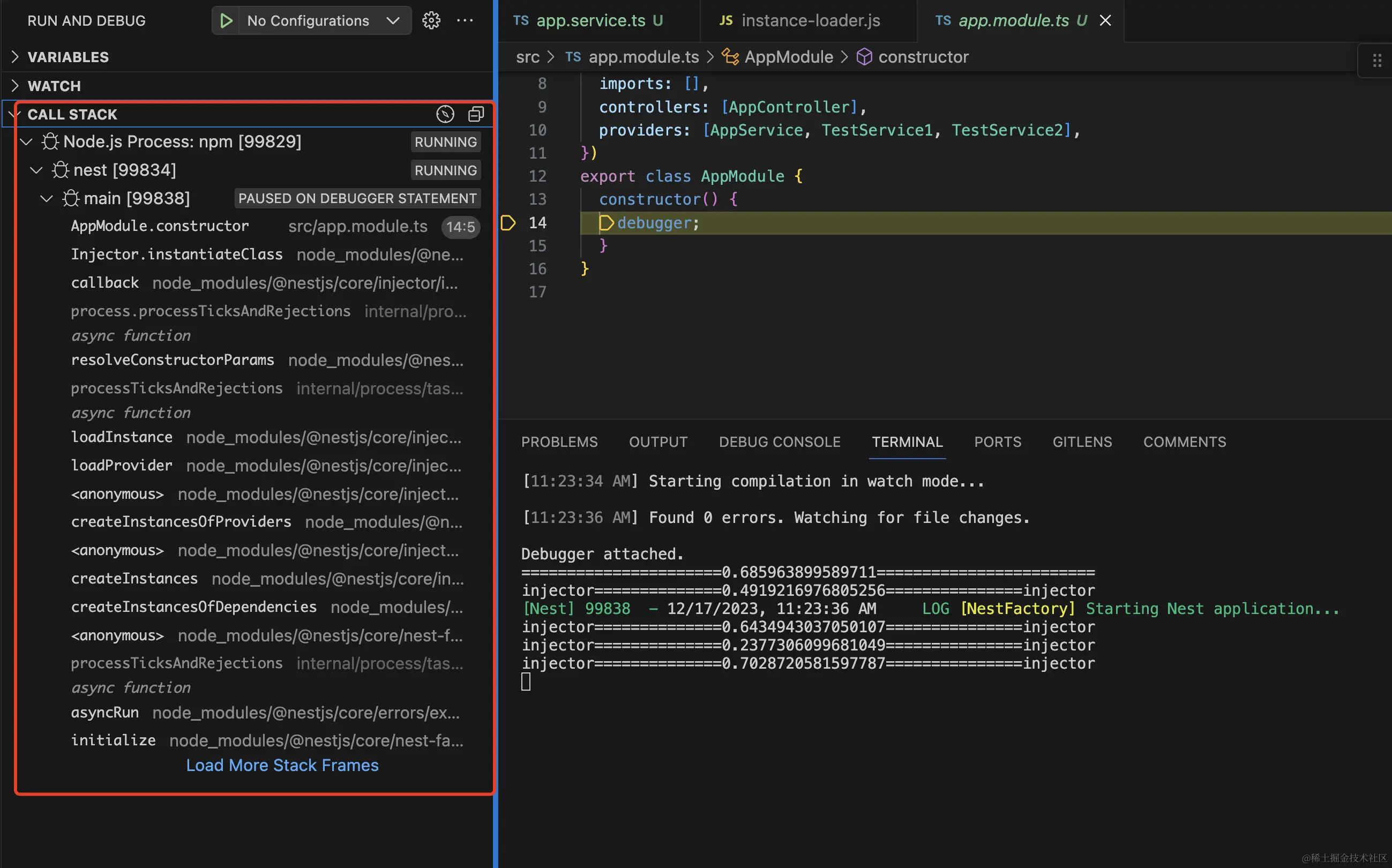Click the debug pointer in line 14 gutter
Viewport: 1392px width, 868px height.
(507, 223)
